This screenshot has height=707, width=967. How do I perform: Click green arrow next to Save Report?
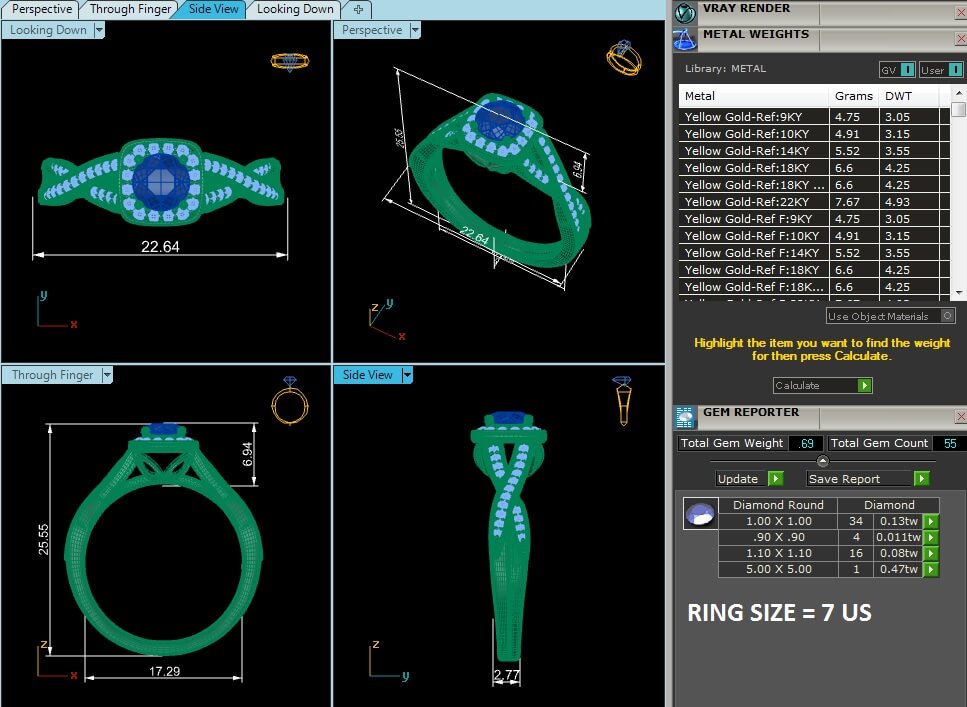click(921, 479)
